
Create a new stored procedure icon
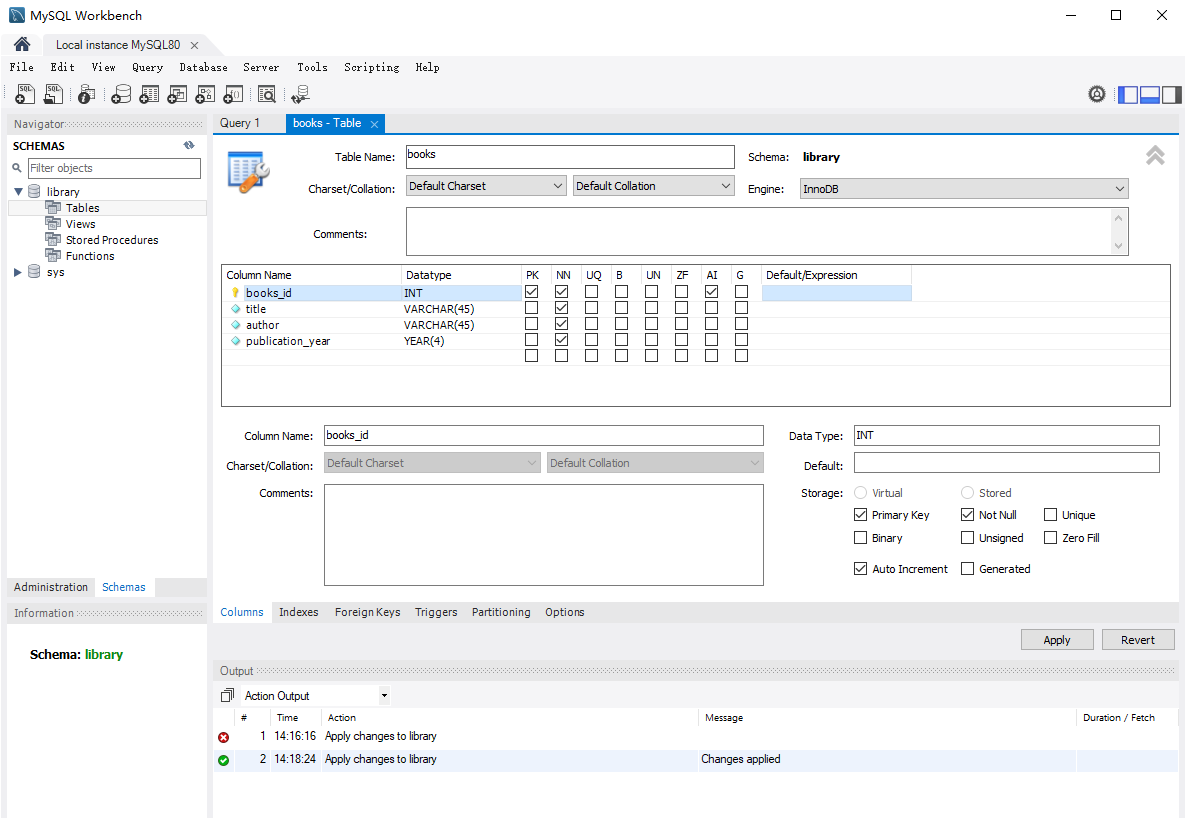(x=205, y=94)
